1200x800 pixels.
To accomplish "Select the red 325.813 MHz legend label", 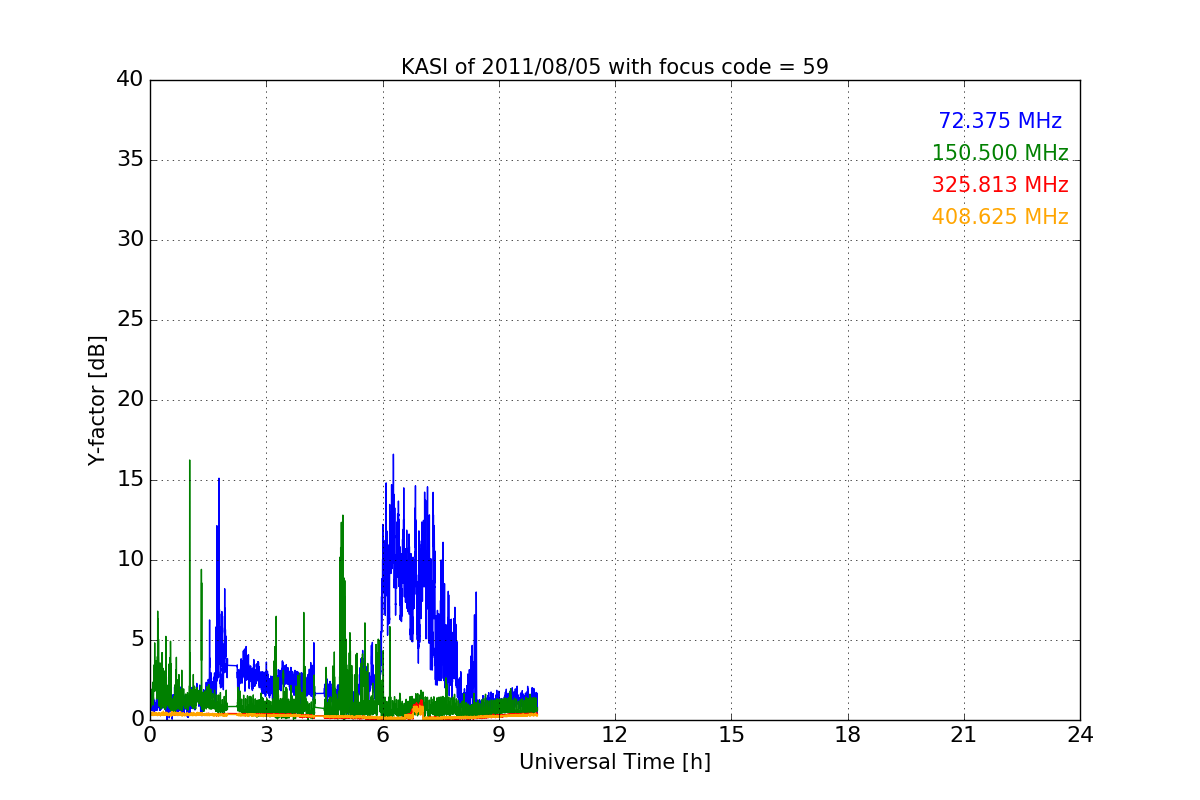I will tap(1000, 185).
